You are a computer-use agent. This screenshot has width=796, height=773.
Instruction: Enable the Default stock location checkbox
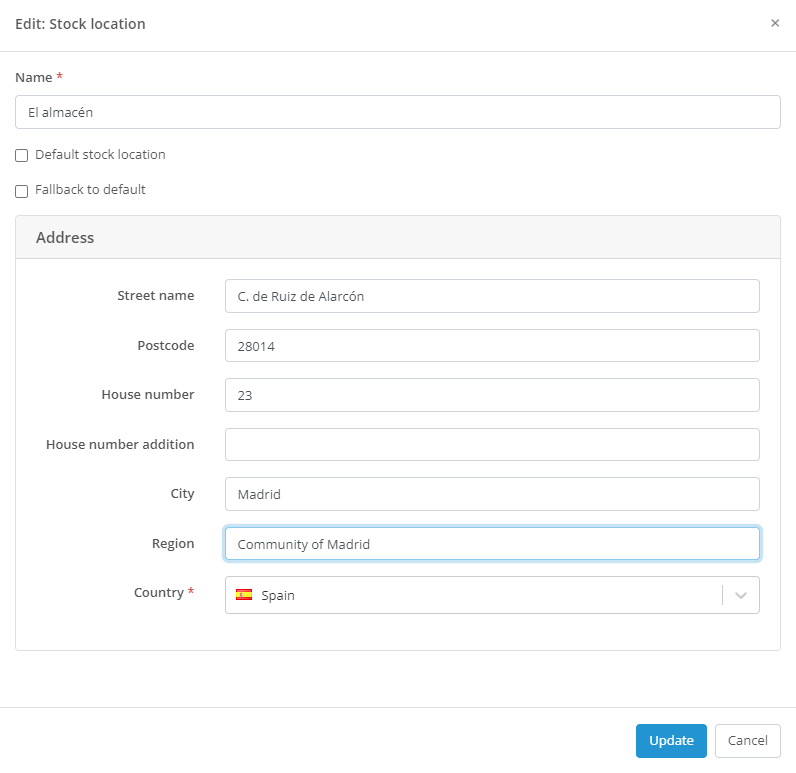click(22, 156)
